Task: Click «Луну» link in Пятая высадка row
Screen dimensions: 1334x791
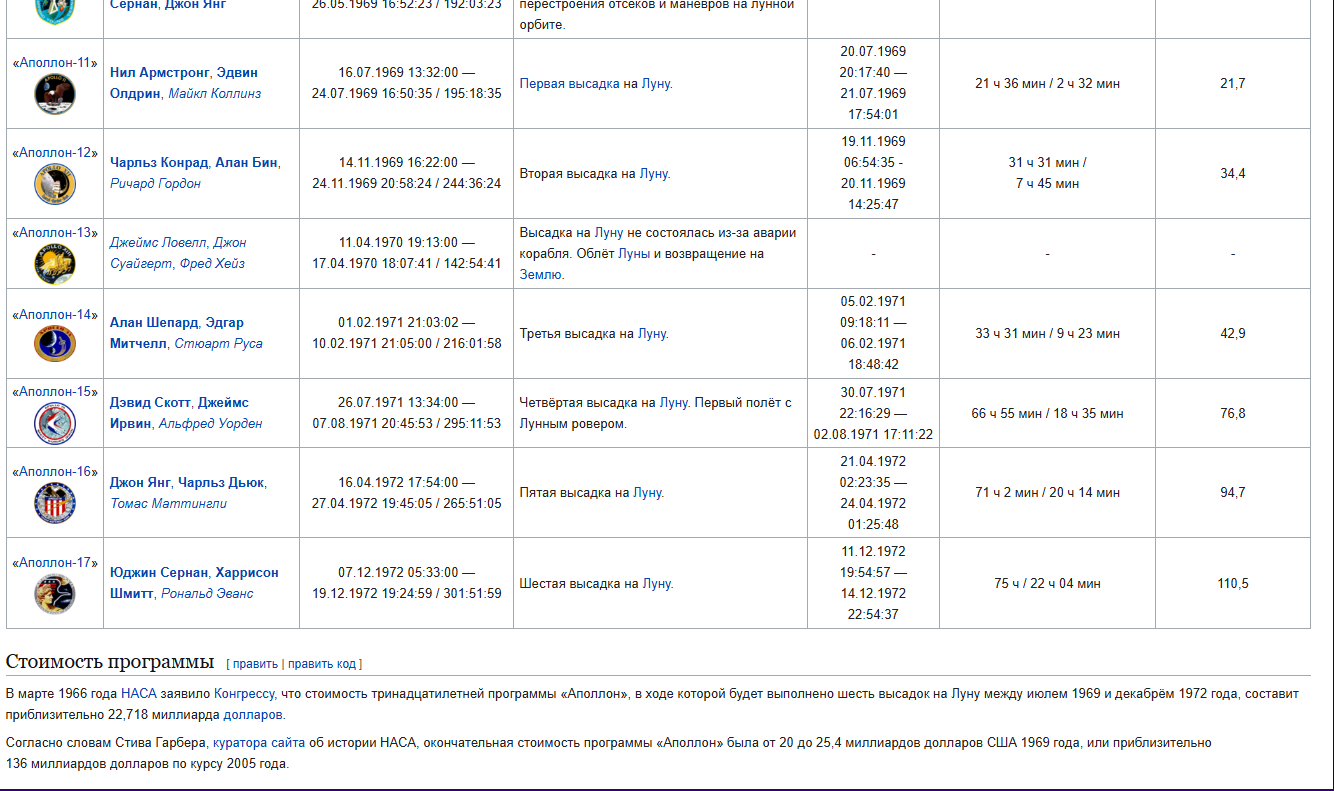Action: [x=647, y=493]
